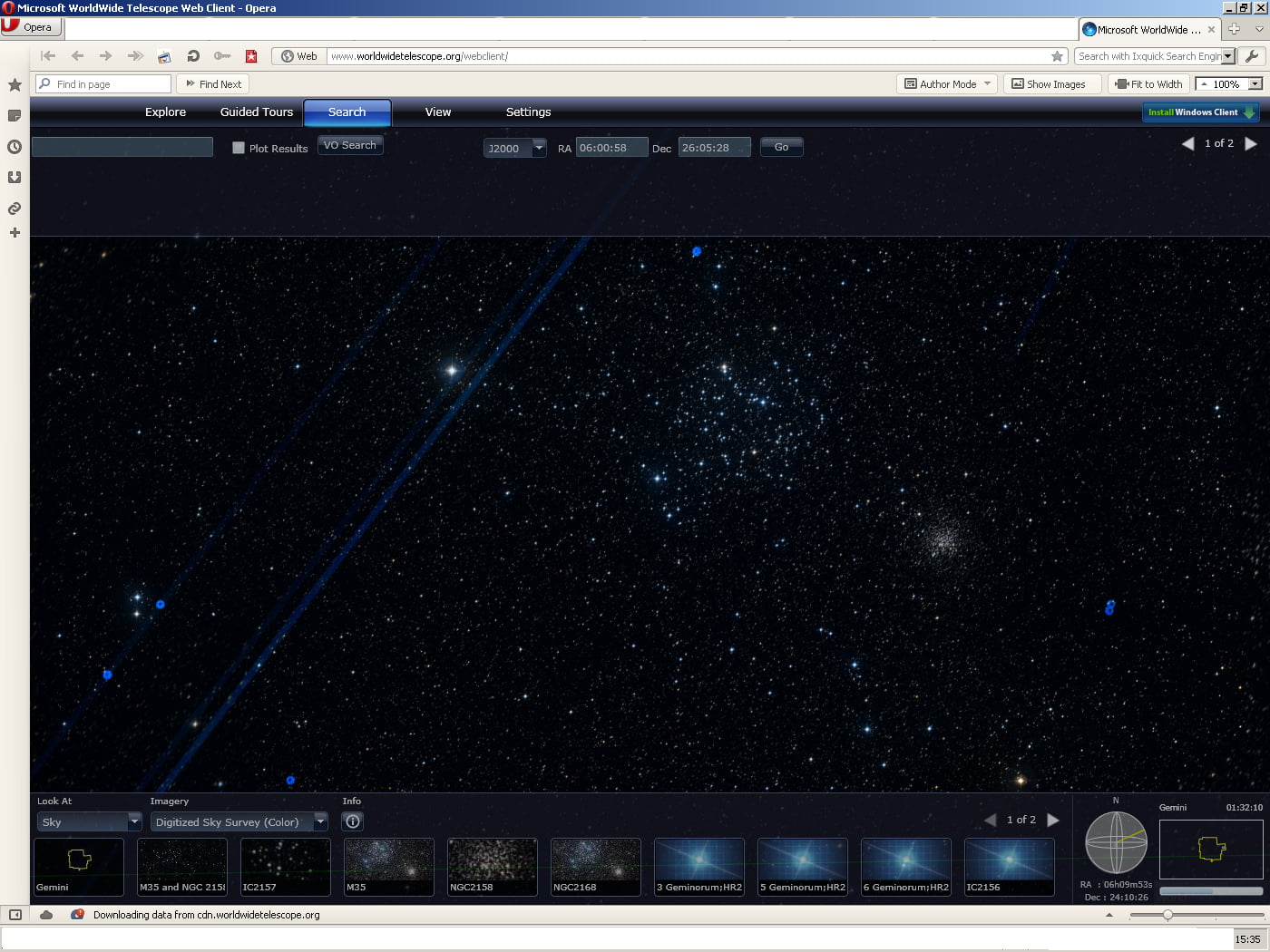Click the celestial sphere globe overview
Screen dimensions: 1270x952
pyautogui.click(x=1116, y=842)
